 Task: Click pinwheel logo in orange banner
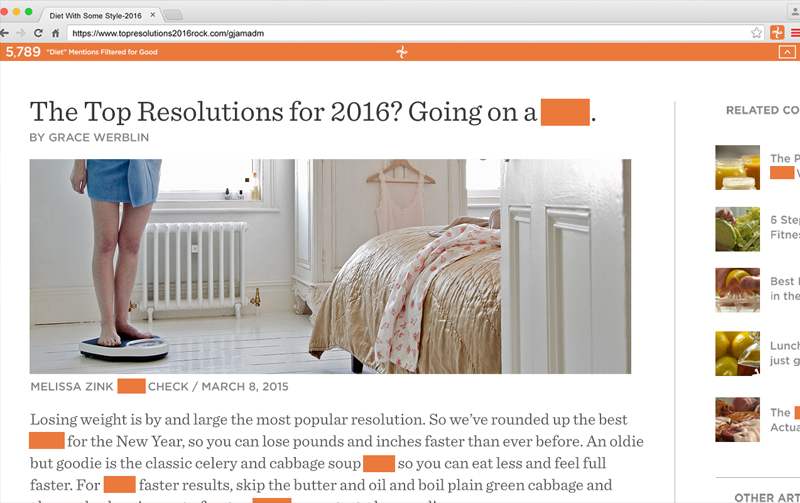click(402, 52)
